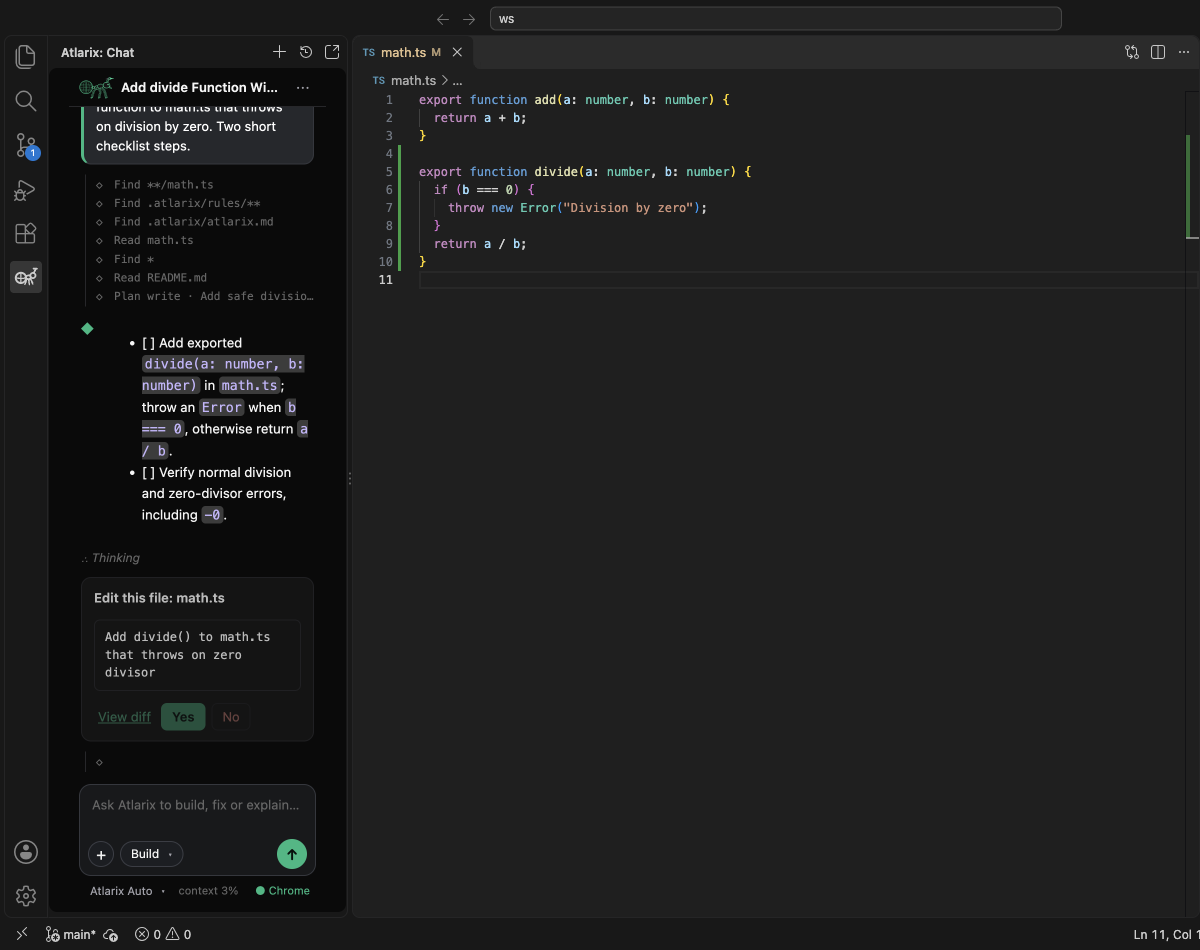
Task: Click the Add divide Function chat title
Action: click(x=199, y=88)
